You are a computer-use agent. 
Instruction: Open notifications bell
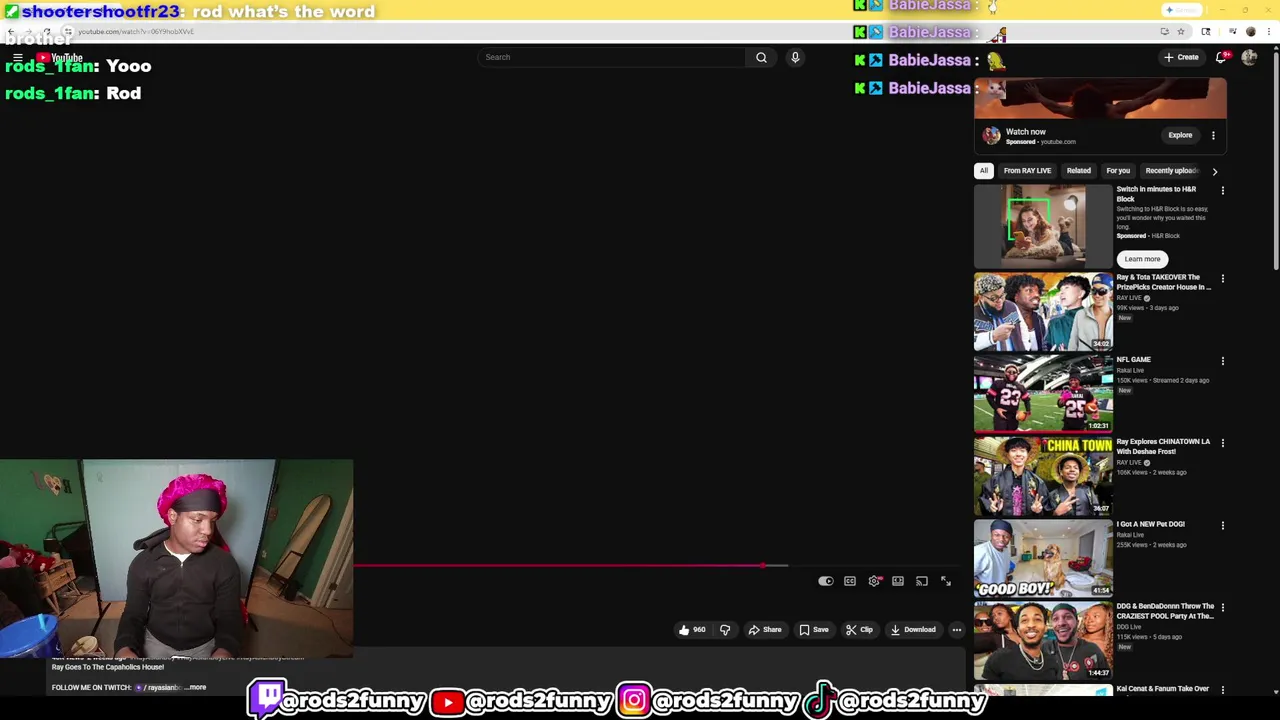(1221, 57)
